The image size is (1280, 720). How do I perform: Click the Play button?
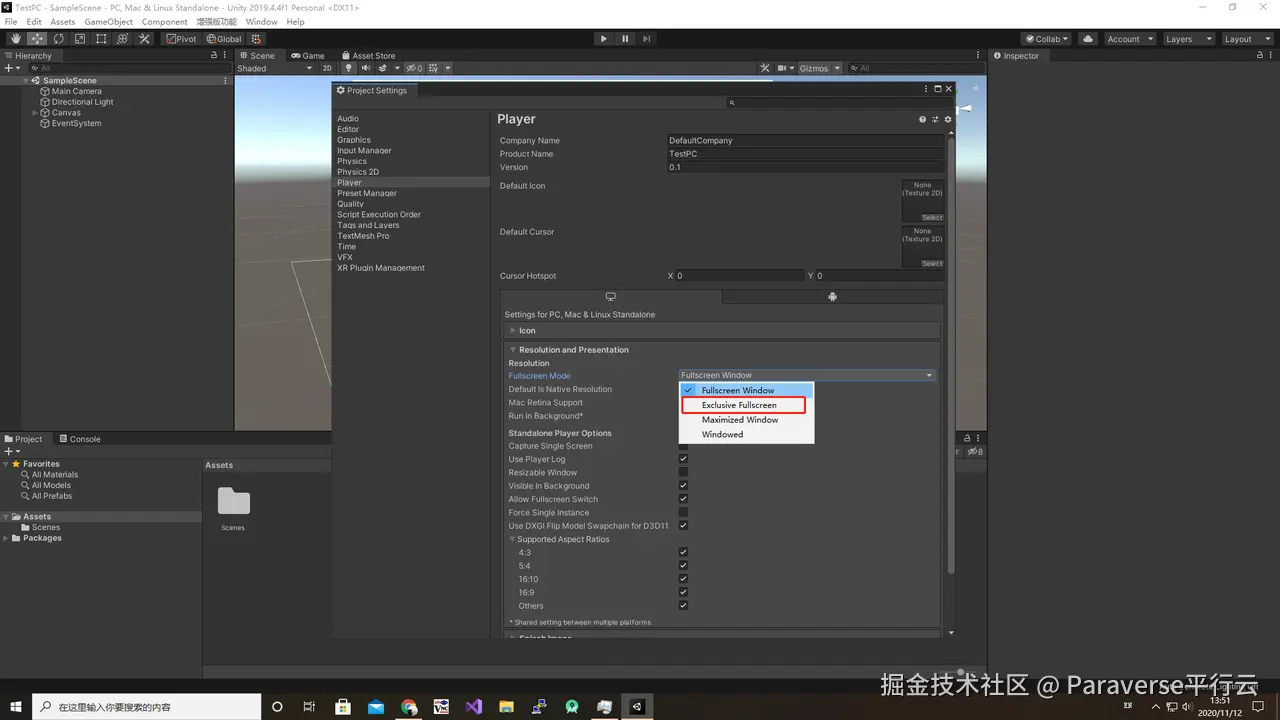[603, 39]
